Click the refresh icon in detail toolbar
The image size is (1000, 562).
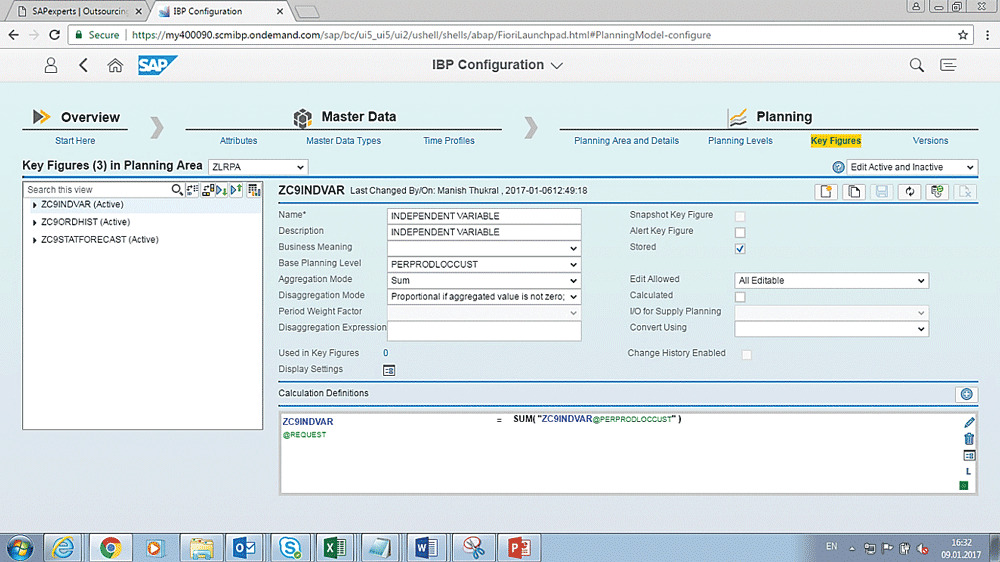[x=909, y=191]
